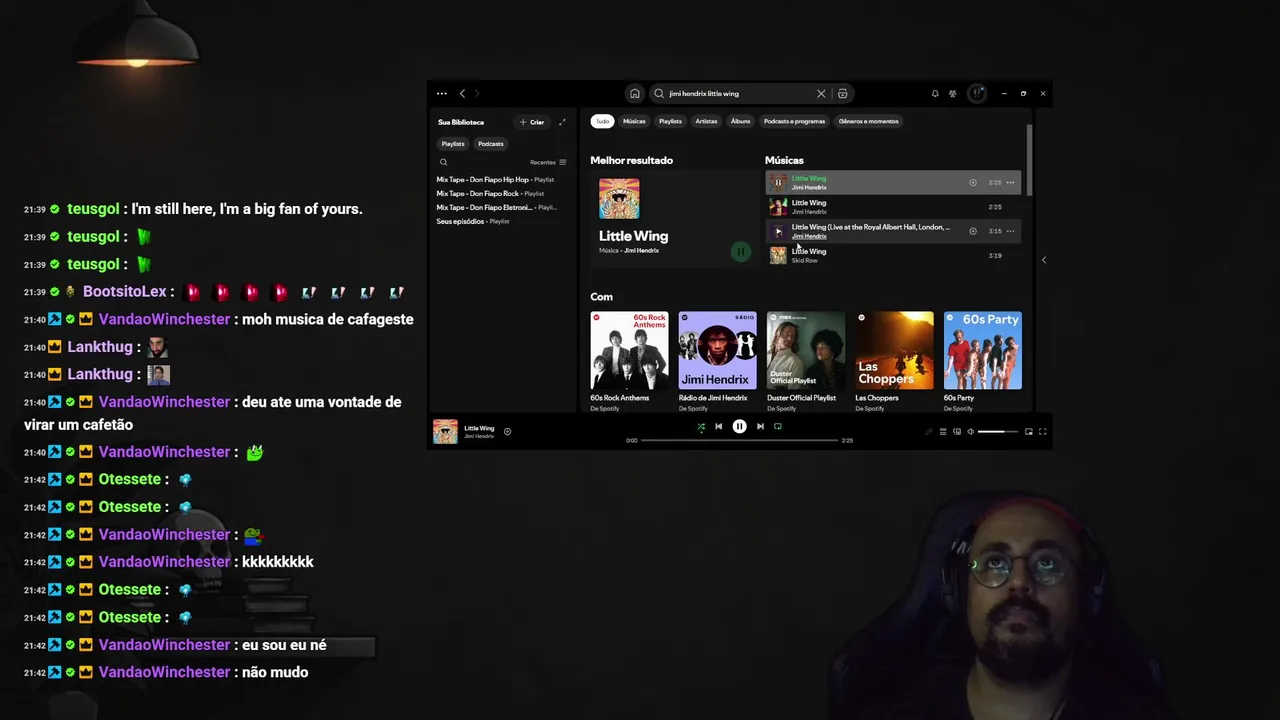Open the Las Choppers playlist card

click(x=894, y=362)
